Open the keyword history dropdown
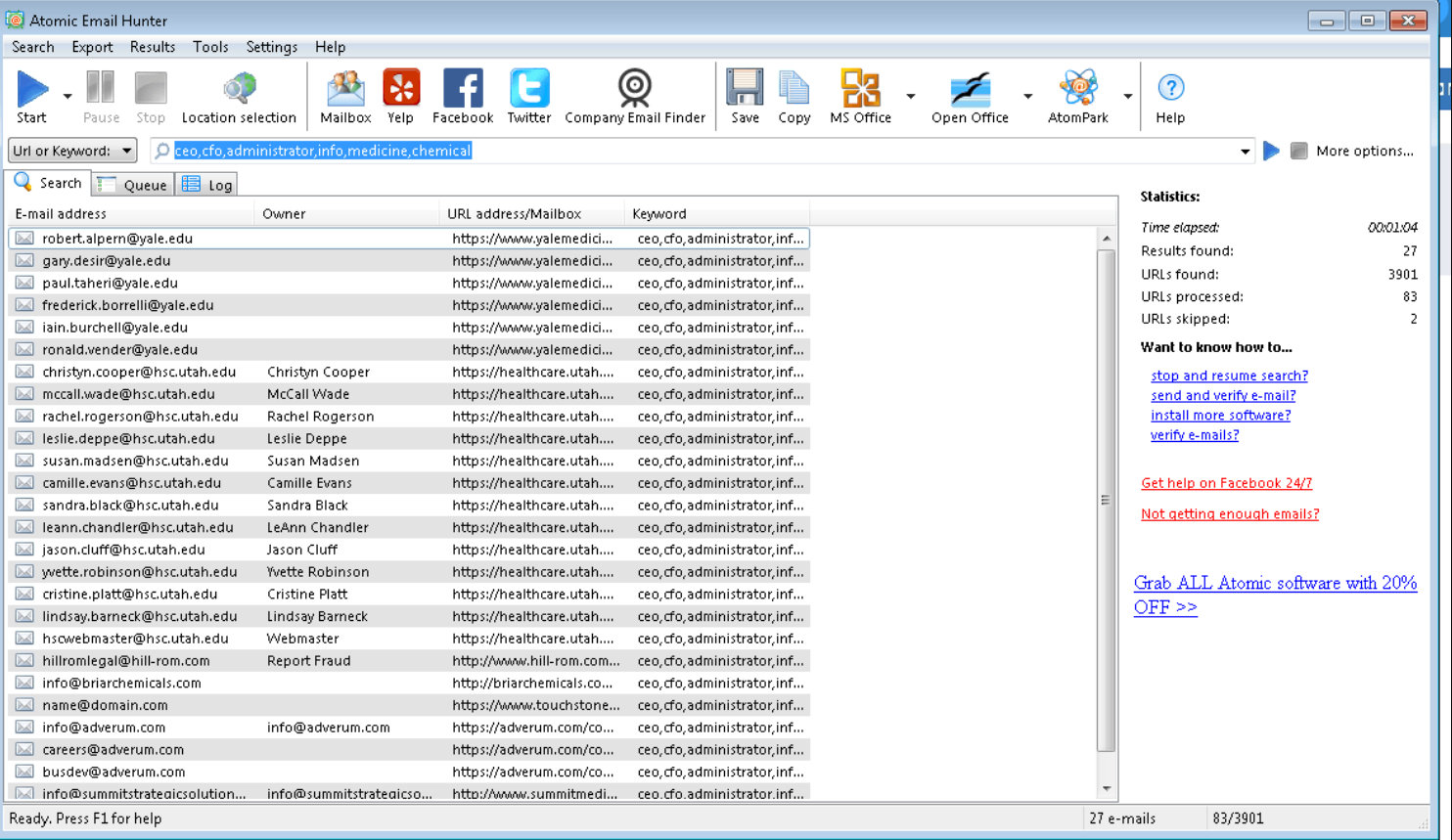Image resolution: width=1452 pixels, height=840 pixels. [x=1245, y=150]
